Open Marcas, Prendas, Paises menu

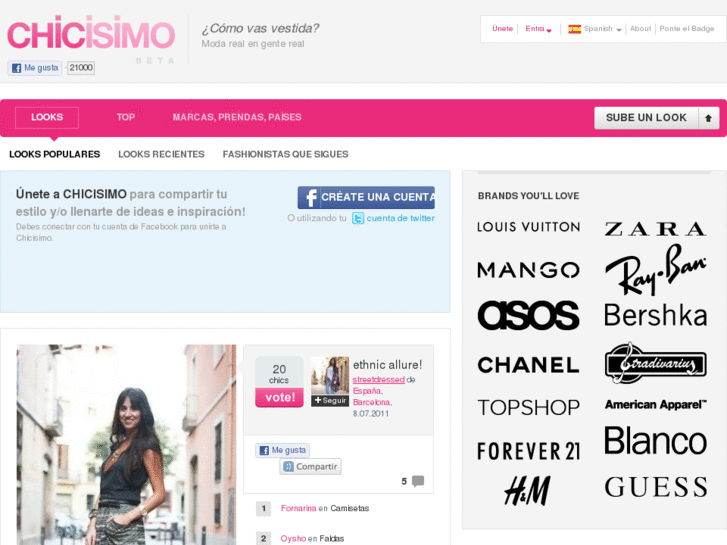point(237,117)
